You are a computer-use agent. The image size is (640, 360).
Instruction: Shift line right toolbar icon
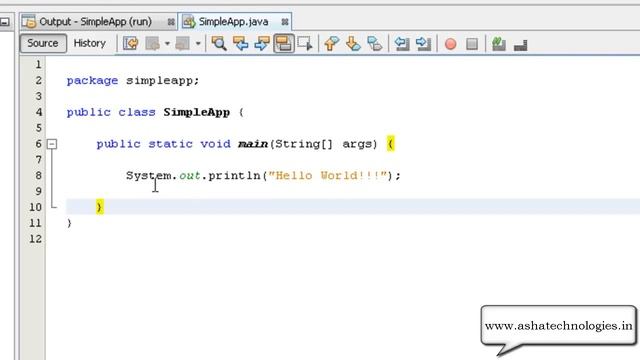[424, 43]
